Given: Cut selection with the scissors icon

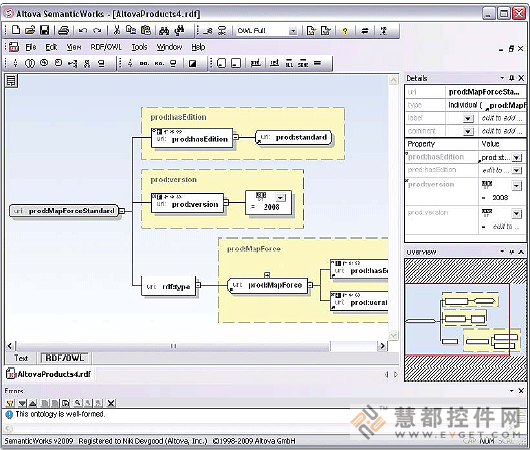Looking at the screenshot, I should 117,30.
